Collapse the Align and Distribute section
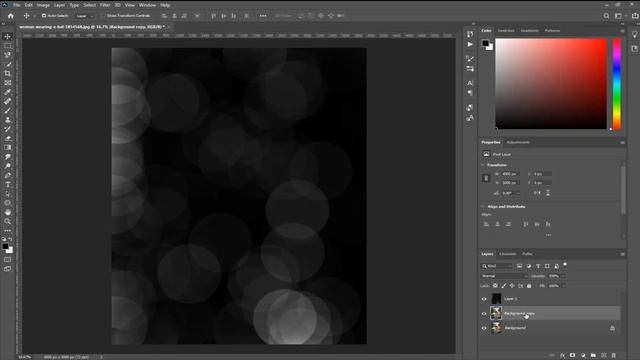The width and height of the screenshot is (640, 360). point(482,207)
